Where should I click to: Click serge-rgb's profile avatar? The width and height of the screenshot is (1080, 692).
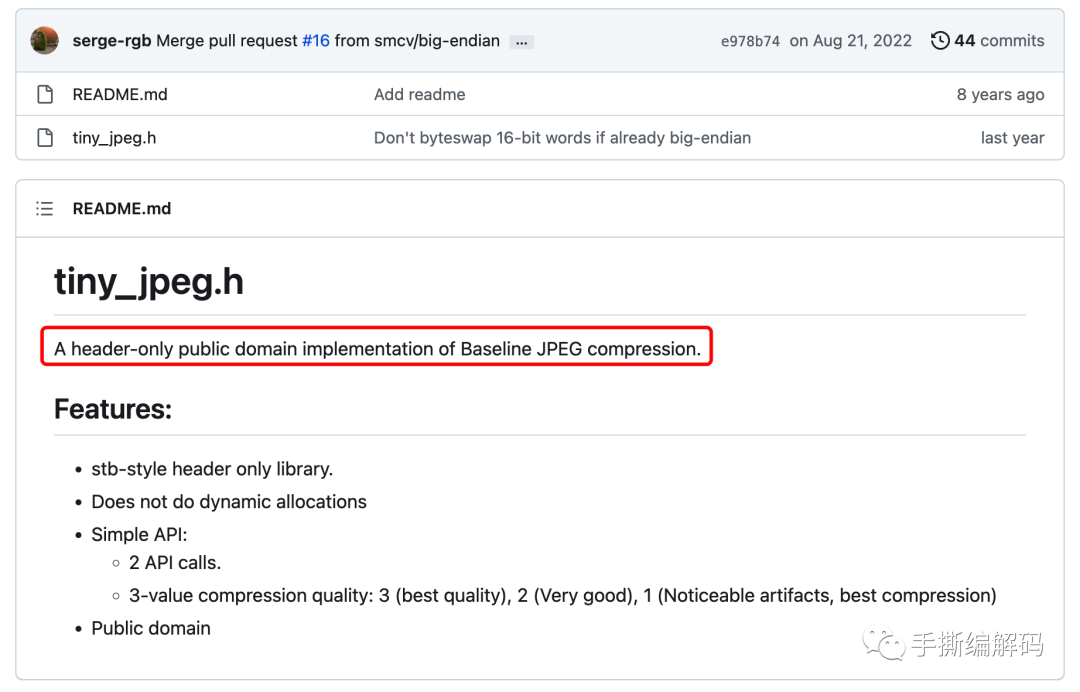[x=44, y=41]
